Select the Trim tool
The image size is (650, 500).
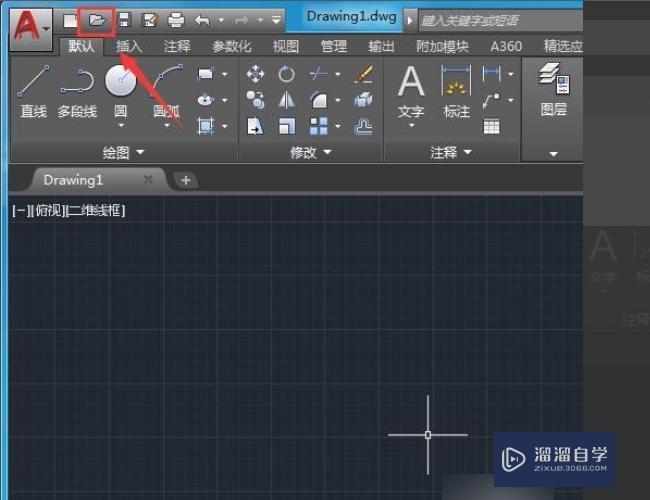(x=318, y=74)
